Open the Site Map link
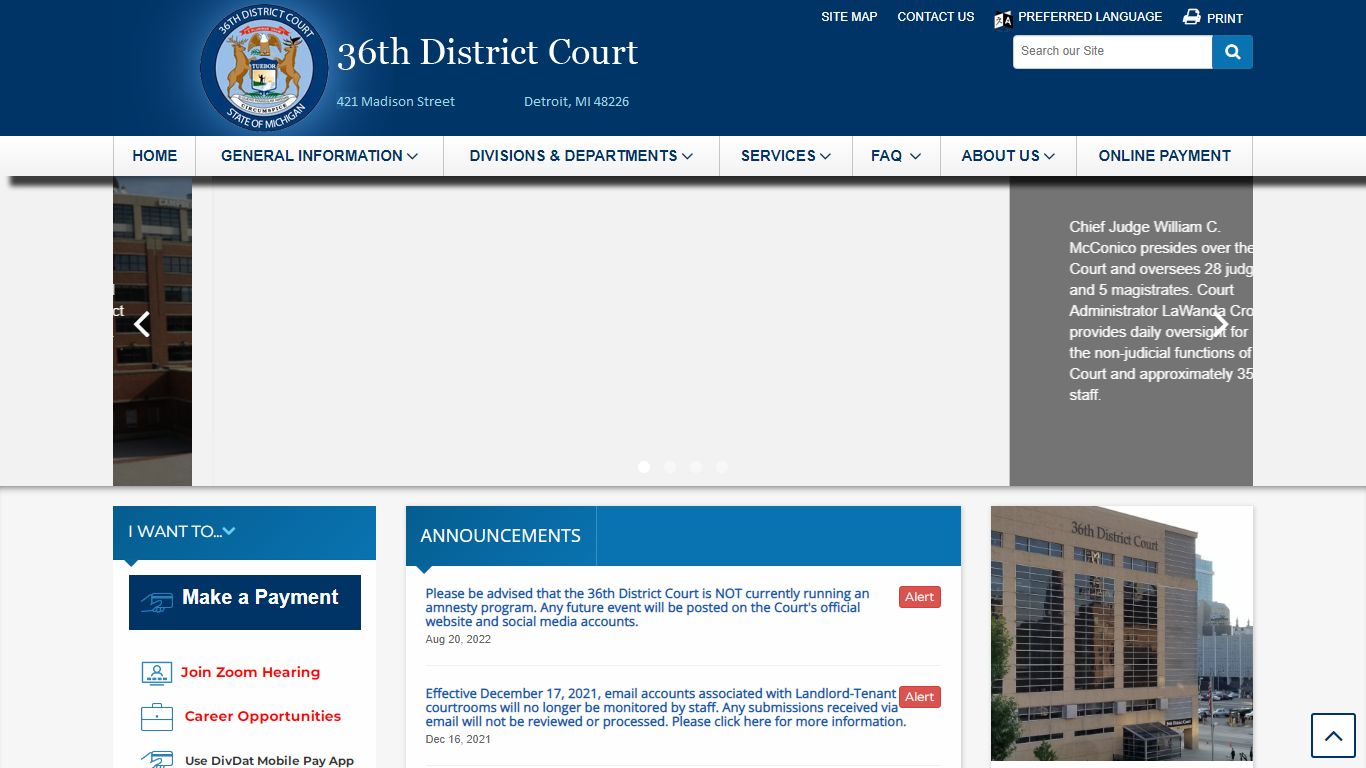 pos(849,17)
